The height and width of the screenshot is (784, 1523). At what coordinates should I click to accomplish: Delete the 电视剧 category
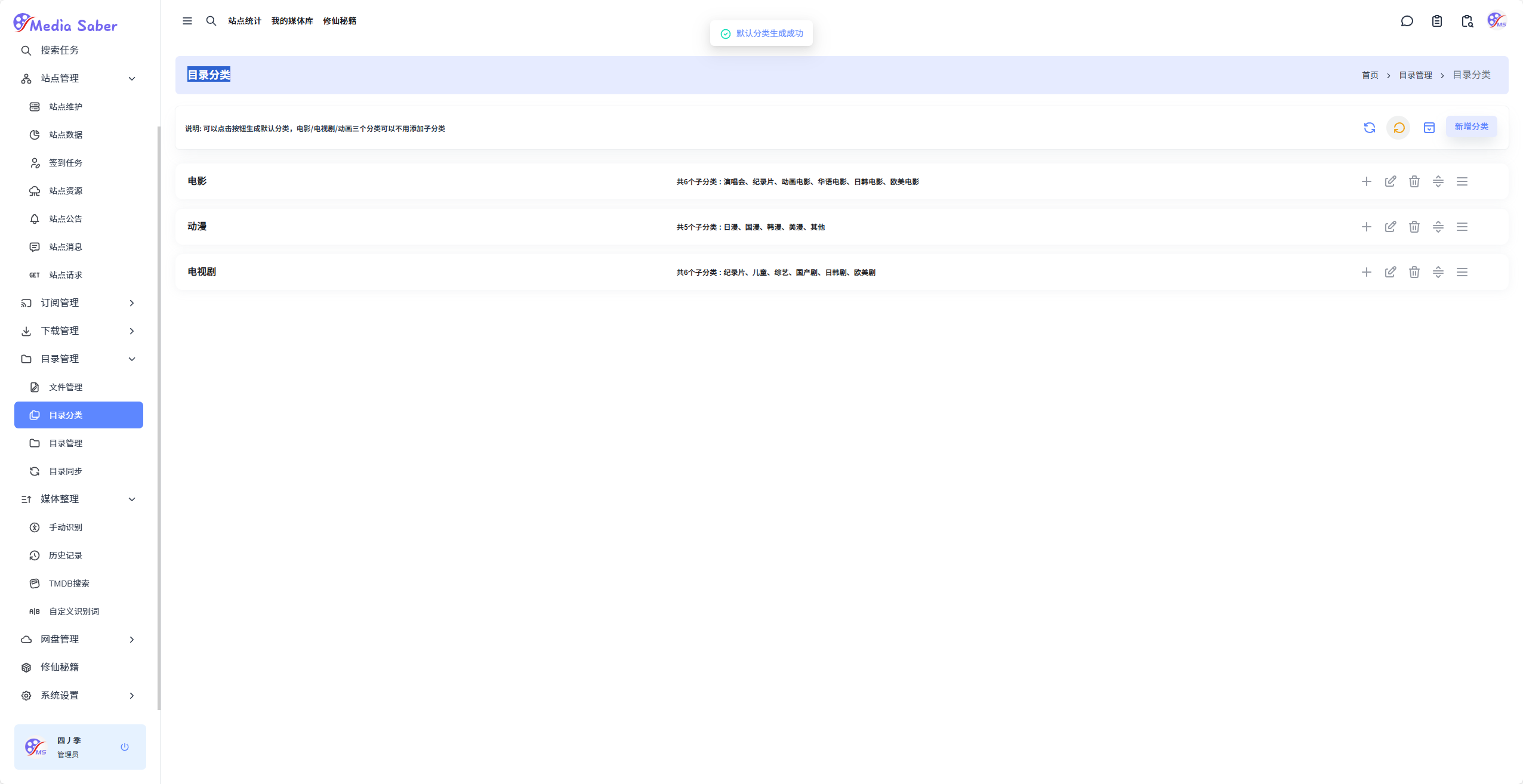[1414, 272]
